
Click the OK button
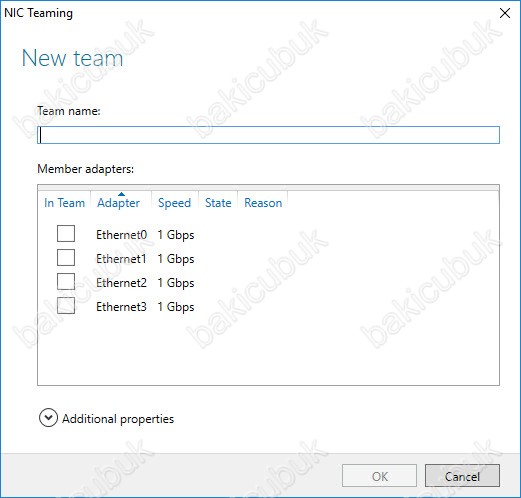coord(379,476)
